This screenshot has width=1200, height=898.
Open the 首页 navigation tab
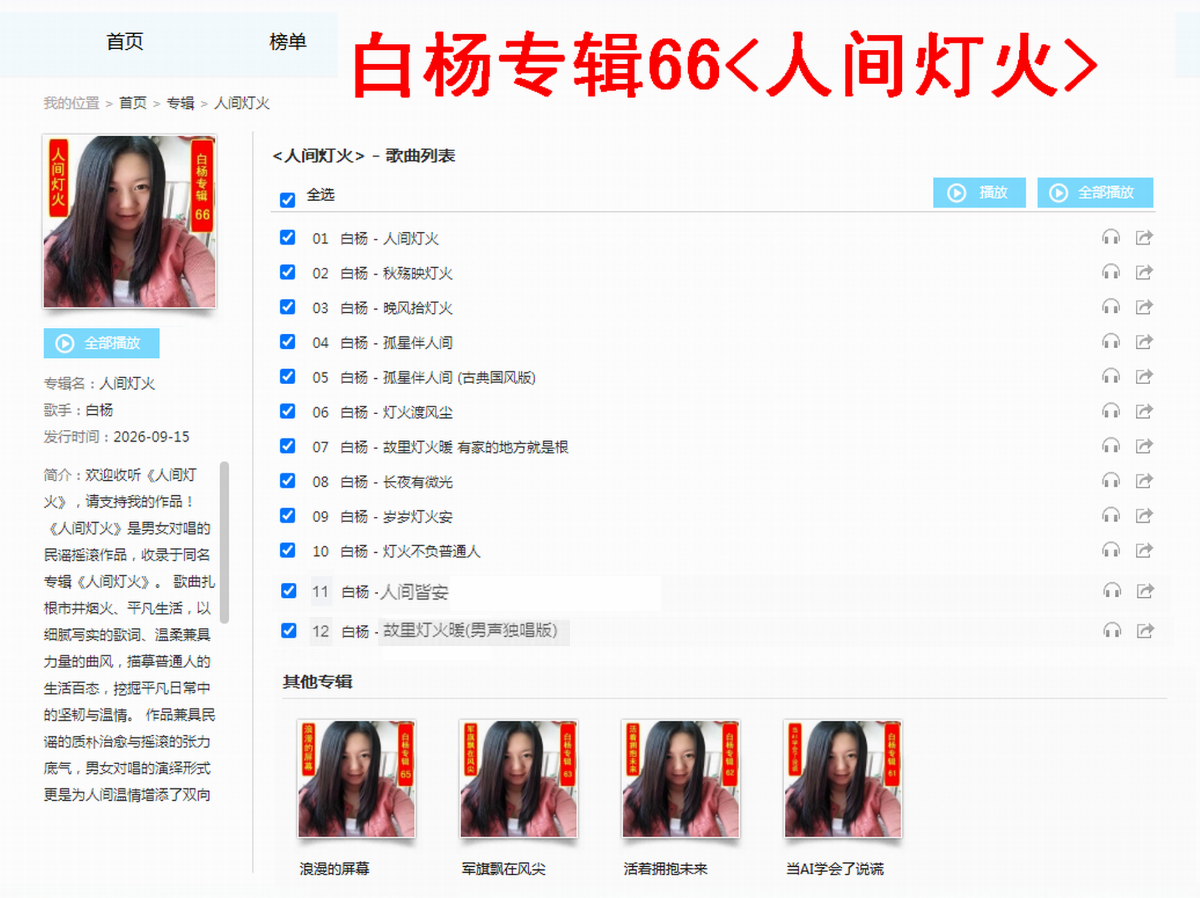[125, 42]
